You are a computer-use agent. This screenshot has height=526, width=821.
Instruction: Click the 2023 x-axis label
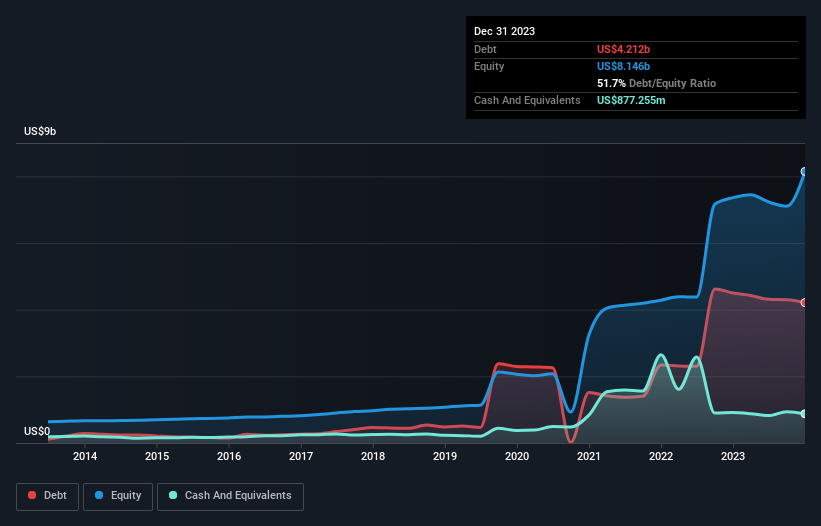coord(733,456)
